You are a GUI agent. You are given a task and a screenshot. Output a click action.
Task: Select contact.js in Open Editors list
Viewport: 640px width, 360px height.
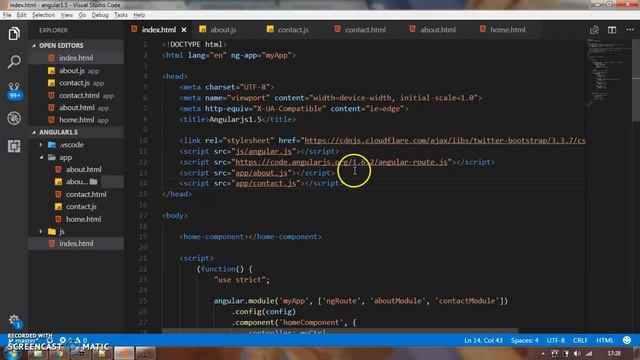point(76,83)
